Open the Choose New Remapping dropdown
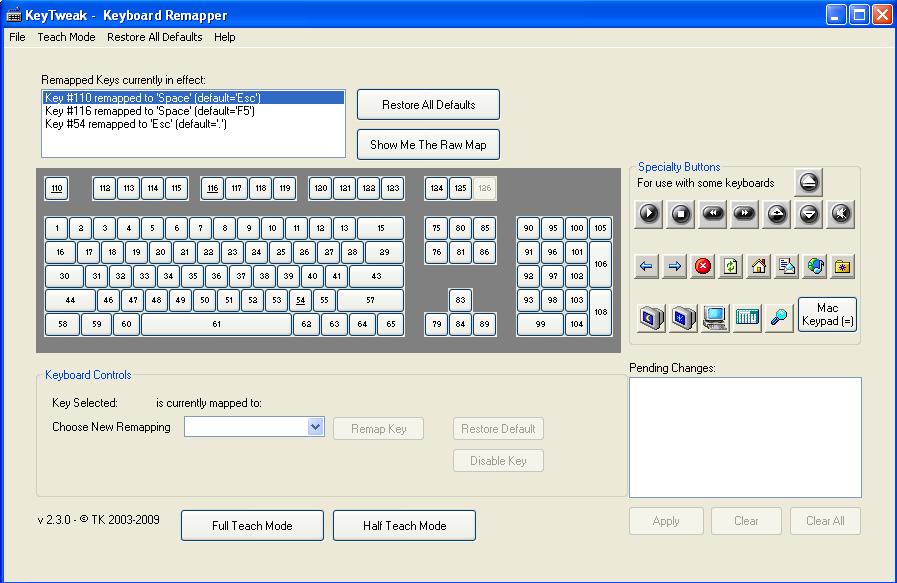The width and height of the screenshot is (897, 583). pos(315,427)
